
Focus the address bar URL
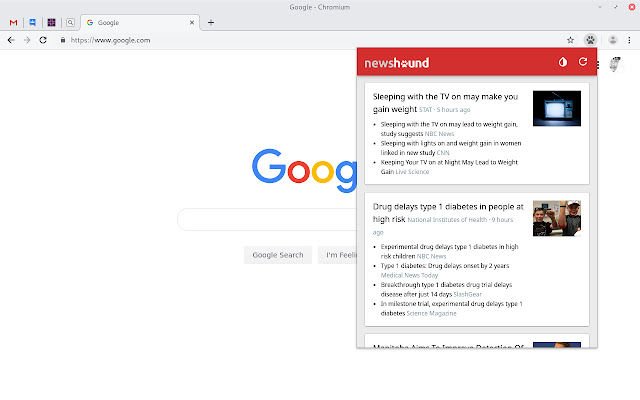[110, 40]
